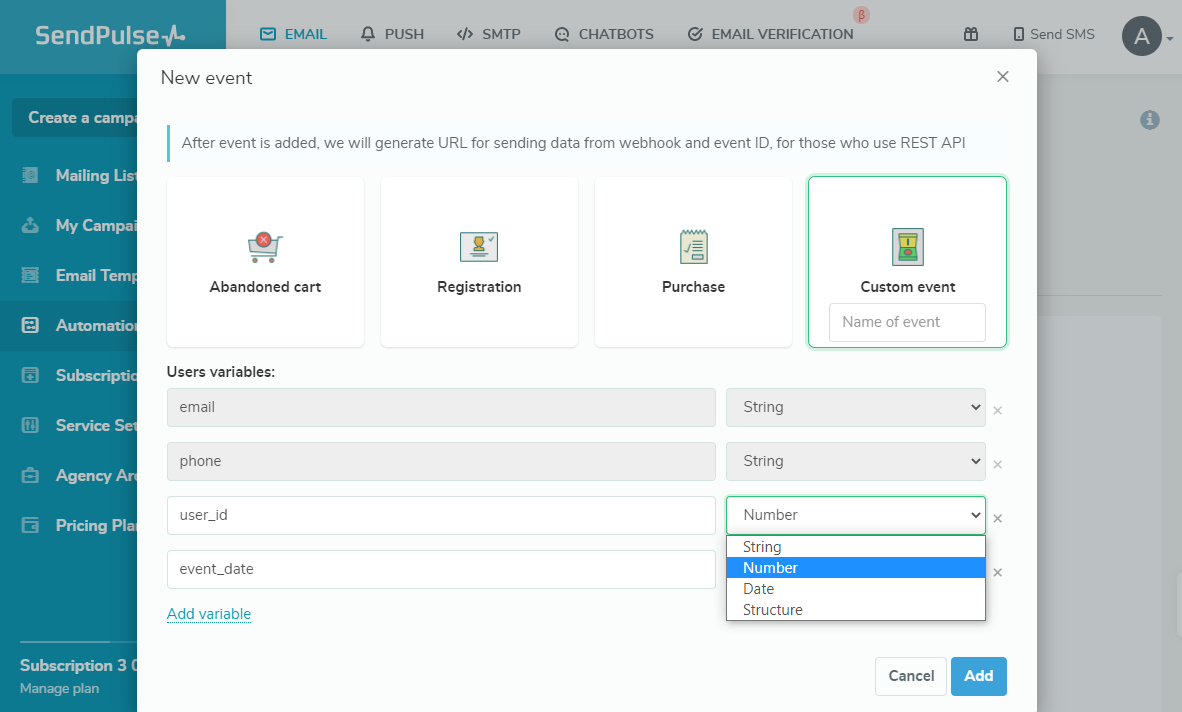Remove the phone variable with its X

pos(997,463)
